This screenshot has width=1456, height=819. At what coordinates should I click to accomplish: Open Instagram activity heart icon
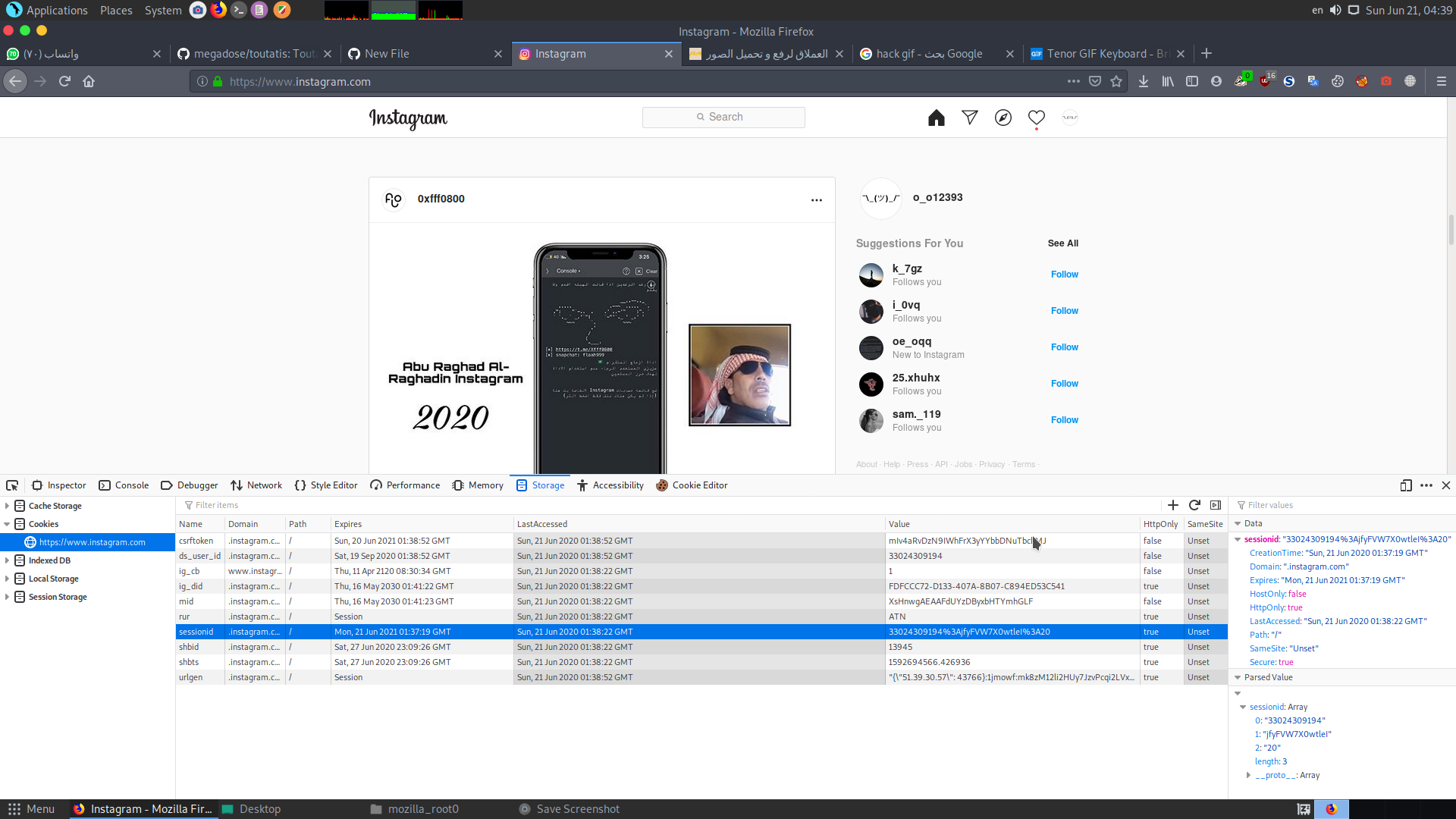coord(1036,118)
